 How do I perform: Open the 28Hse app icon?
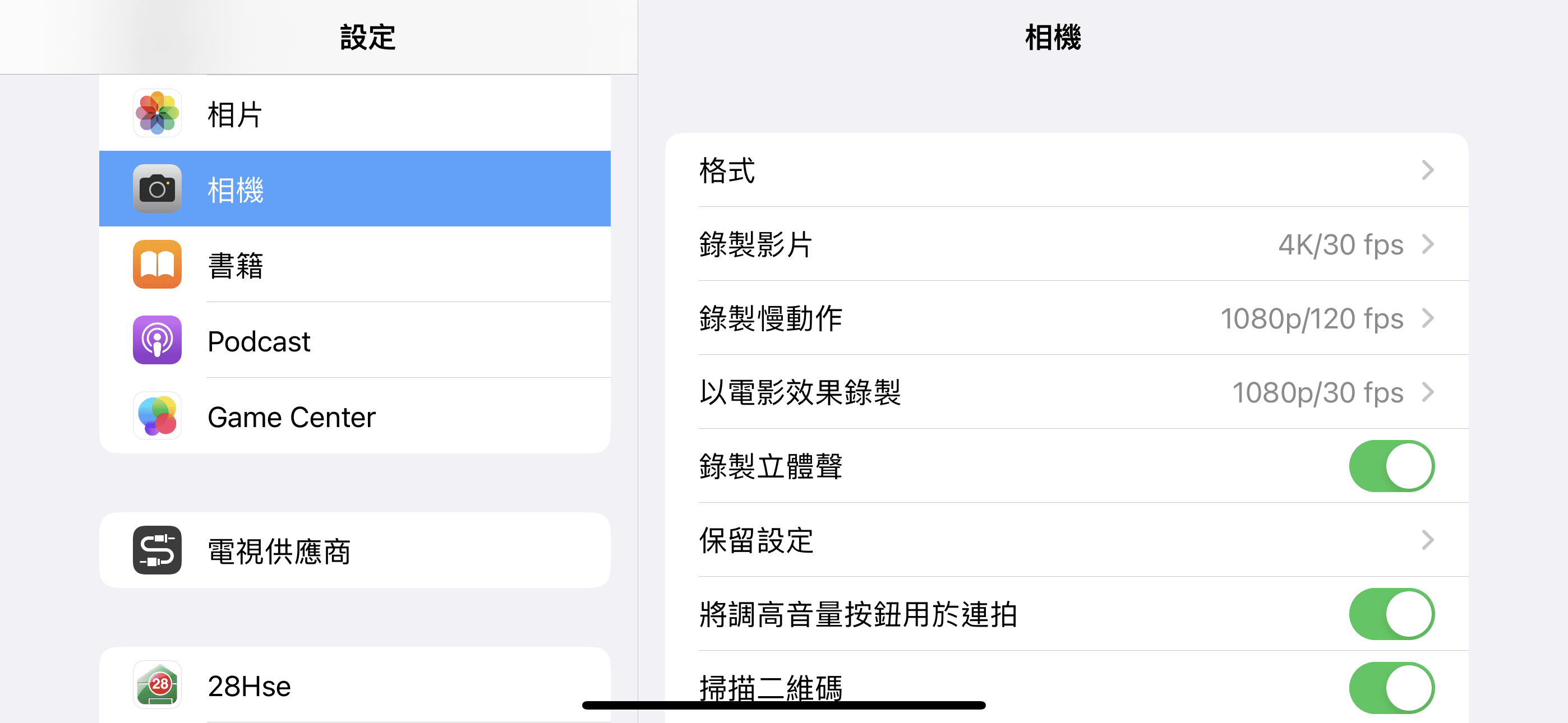(157, 685)
